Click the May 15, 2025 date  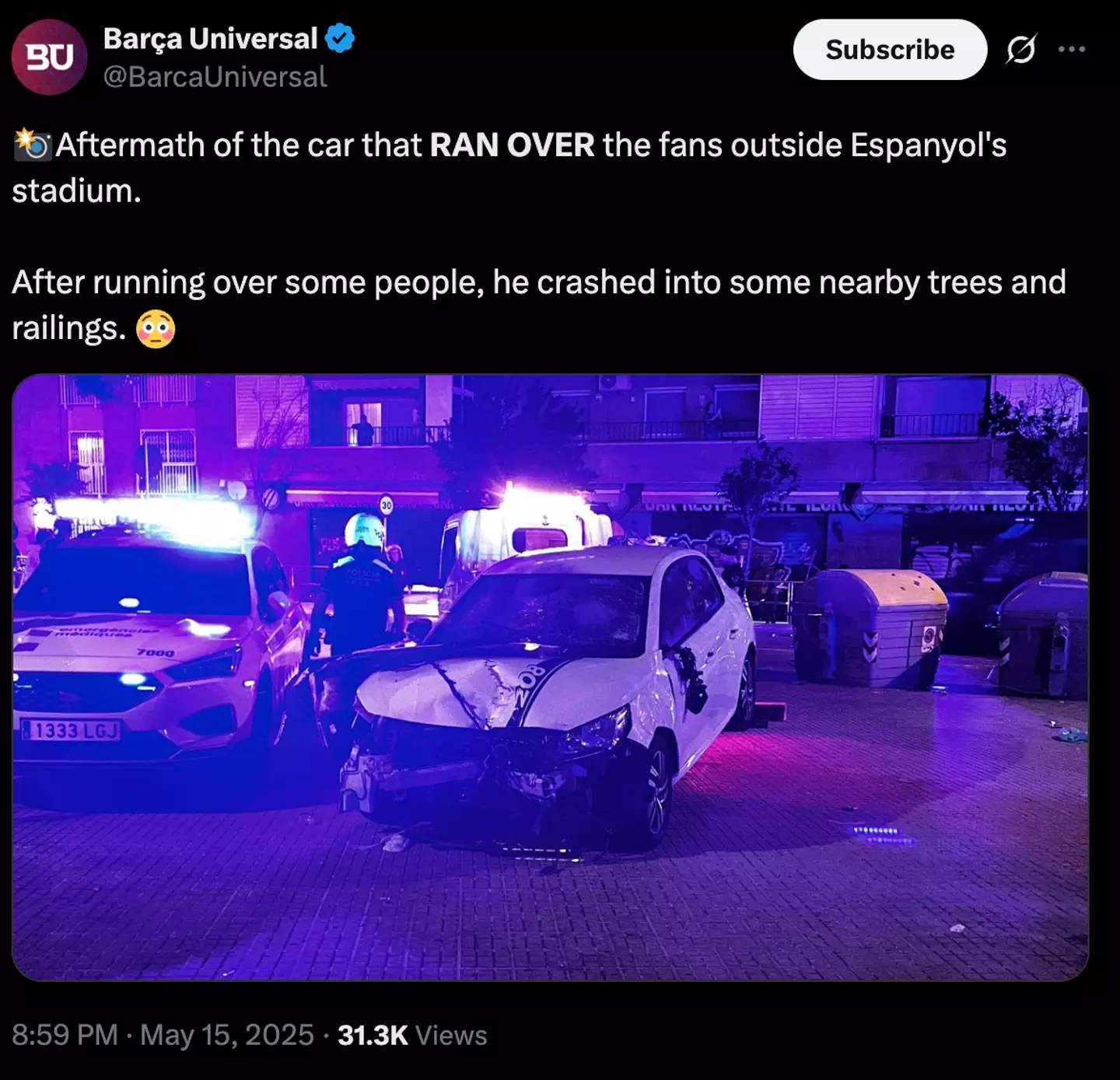click(227, 1035)
